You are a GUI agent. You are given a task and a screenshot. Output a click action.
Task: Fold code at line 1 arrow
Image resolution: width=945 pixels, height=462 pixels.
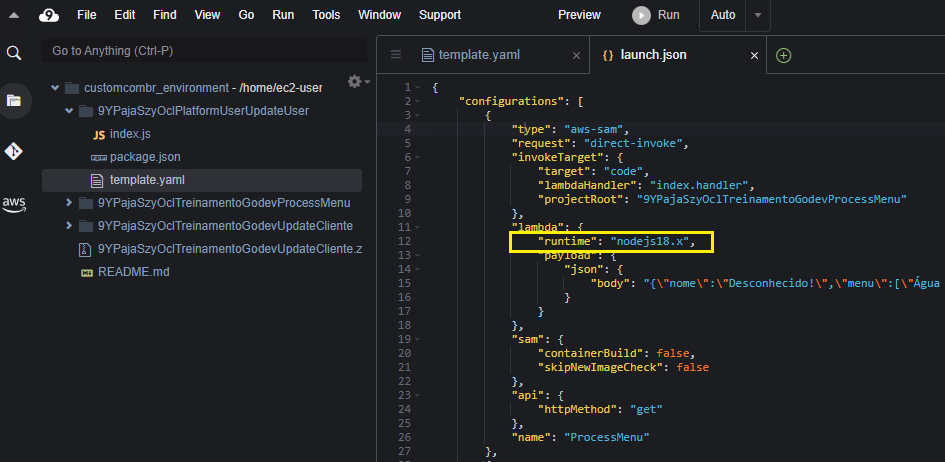(418, 87)
